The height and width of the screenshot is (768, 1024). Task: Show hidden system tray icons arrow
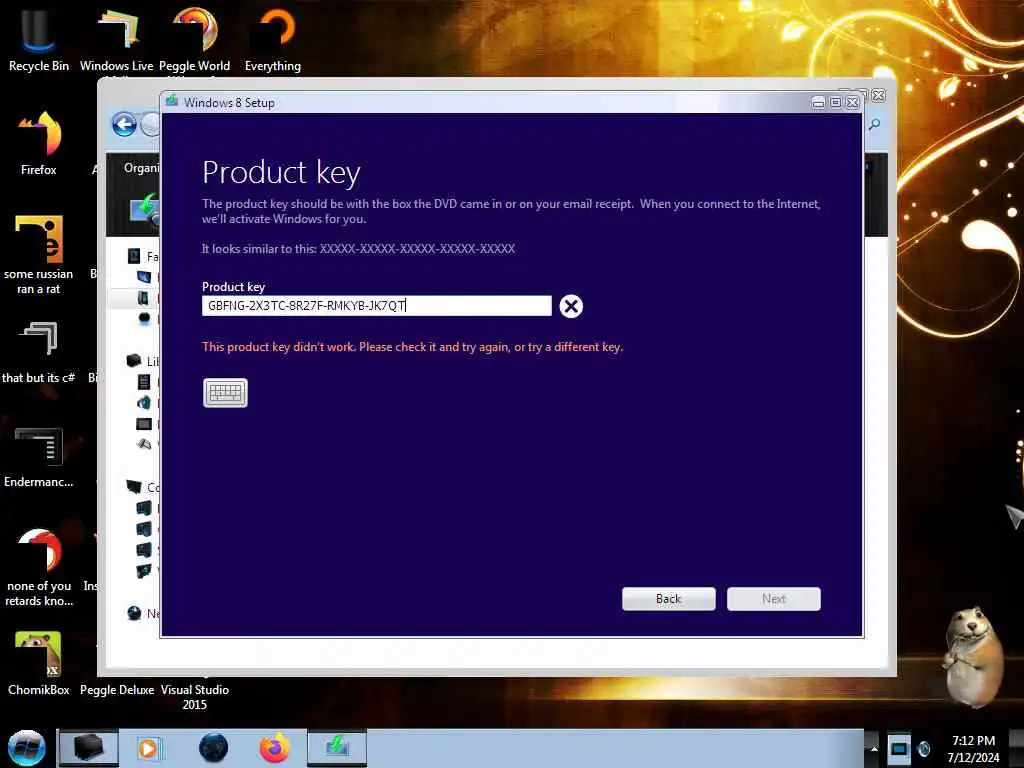(x=874, y=748)
